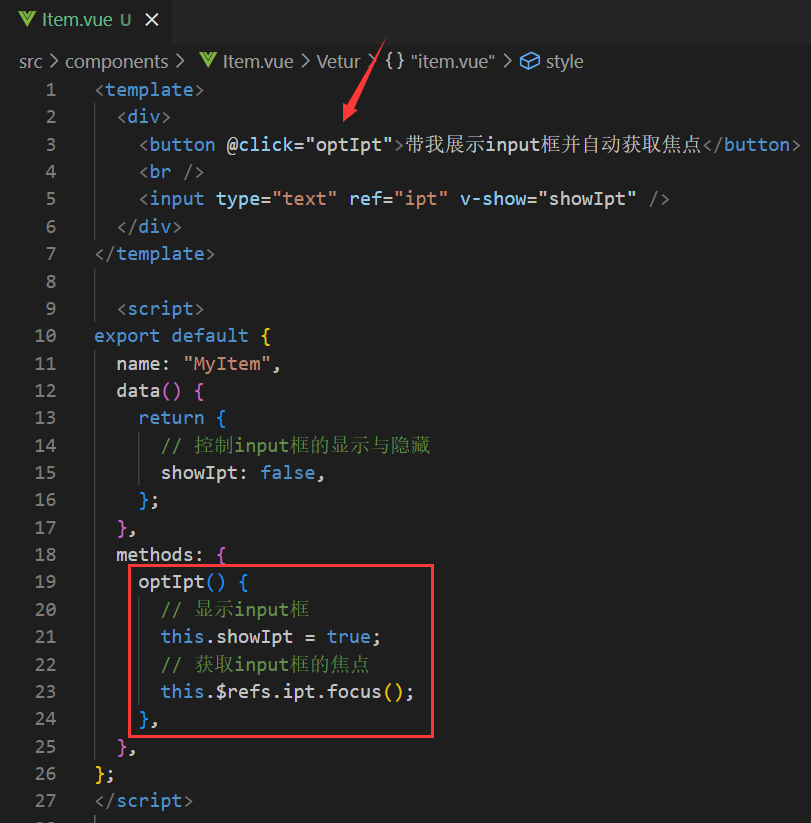Click comment '显示input框' on line 20
Screen dimensions: 811x823
[x=251, y=610]
